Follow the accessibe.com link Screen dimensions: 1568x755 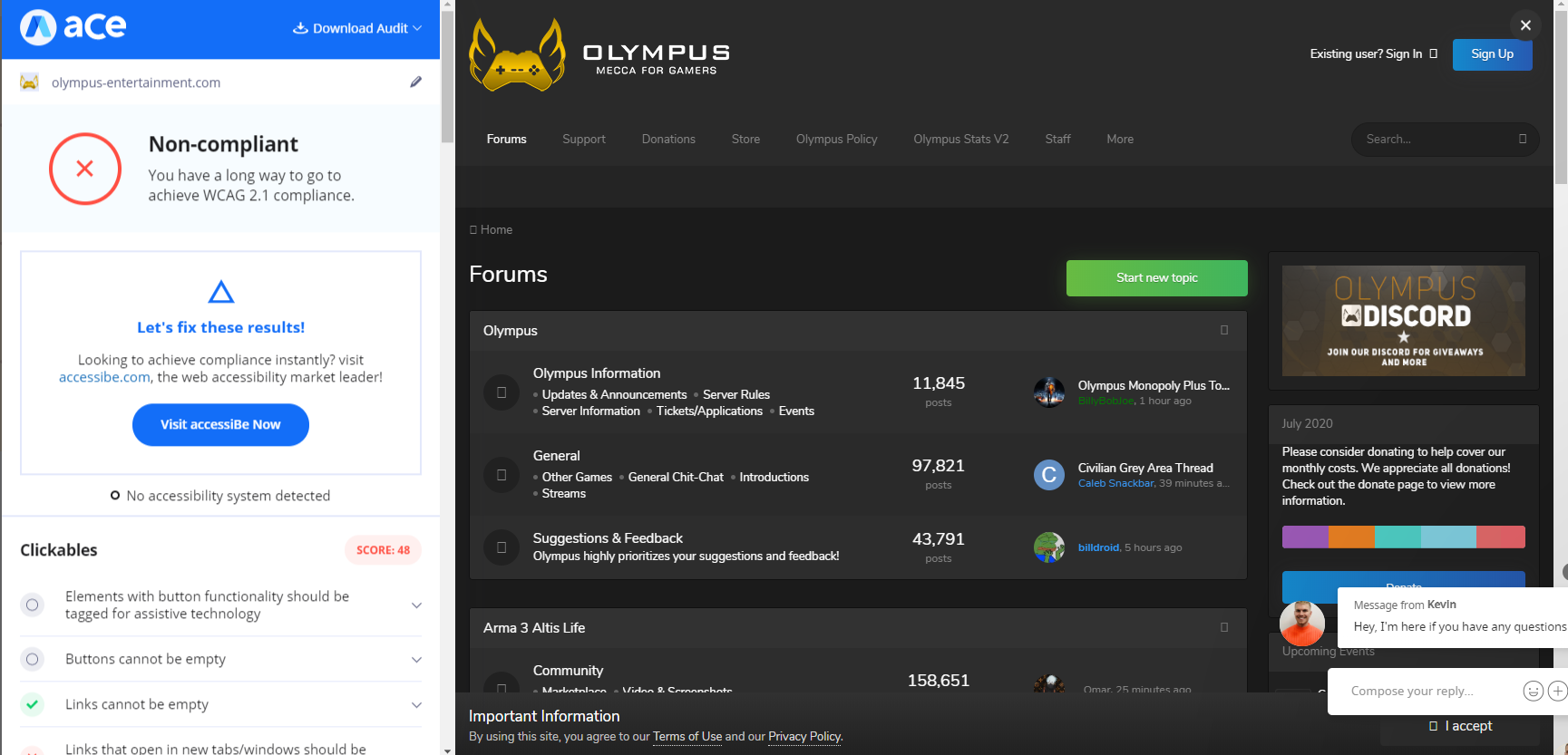pos(104,377)
